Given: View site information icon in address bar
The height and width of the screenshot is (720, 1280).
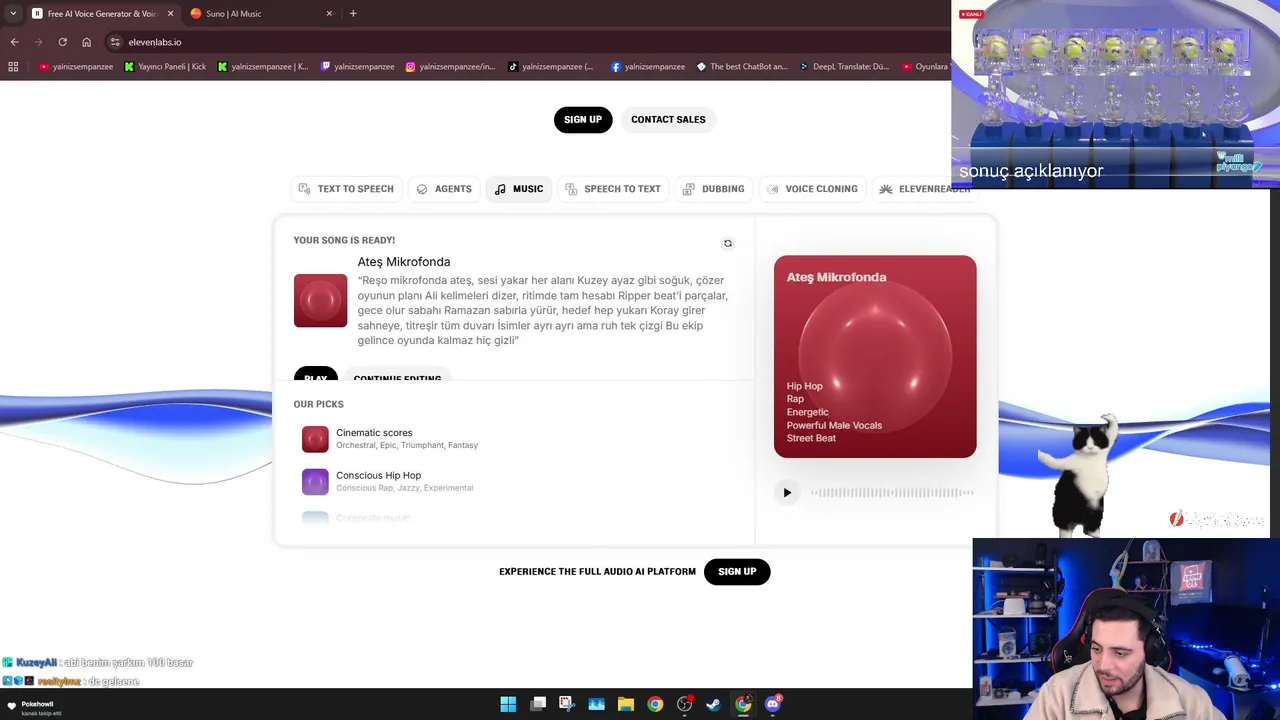Looking at the screenshot, I should point(115,42).
